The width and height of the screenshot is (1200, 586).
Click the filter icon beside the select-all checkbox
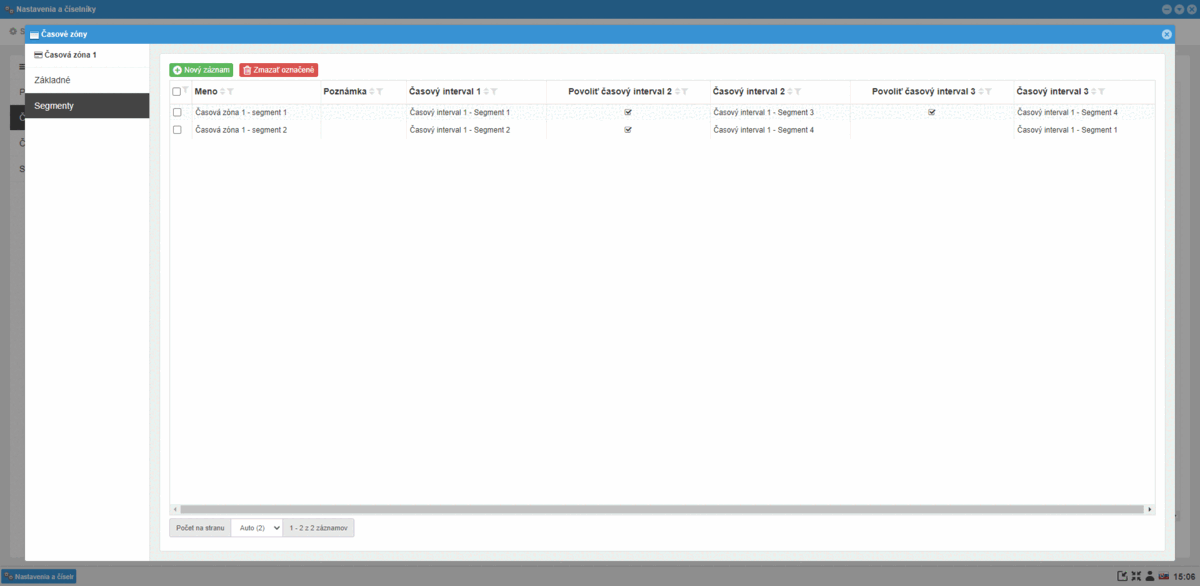[x=186, y=90]
